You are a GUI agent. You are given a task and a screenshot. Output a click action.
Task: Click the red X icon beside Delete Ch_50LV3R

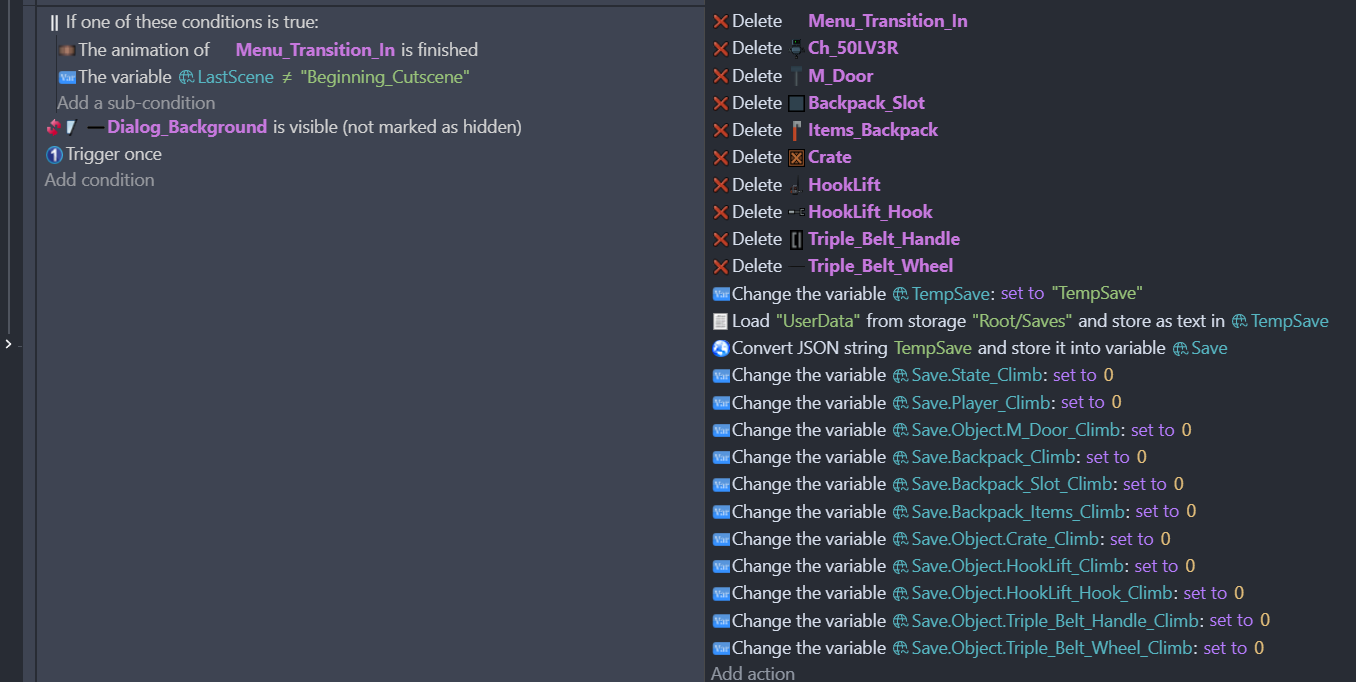(720, 48)
